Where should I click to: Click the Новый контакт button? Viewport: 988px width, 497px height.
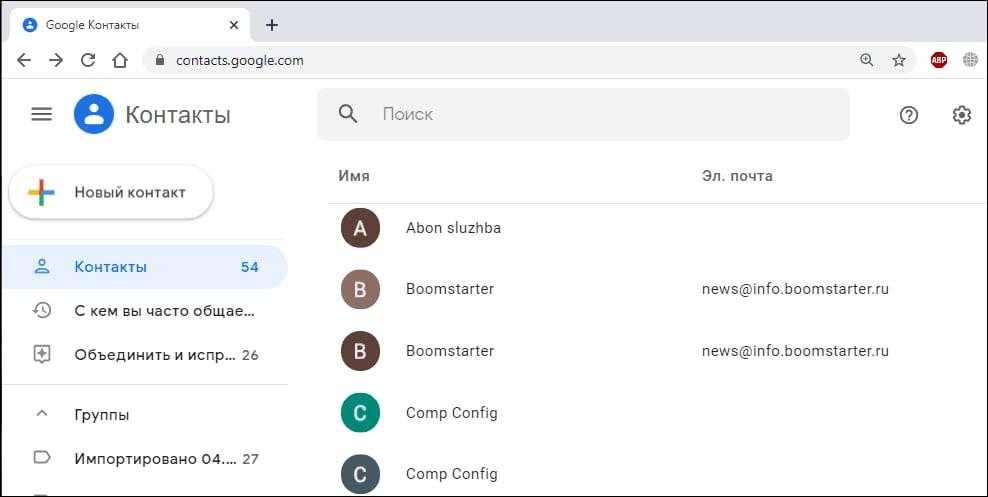[x=111, y=192]
